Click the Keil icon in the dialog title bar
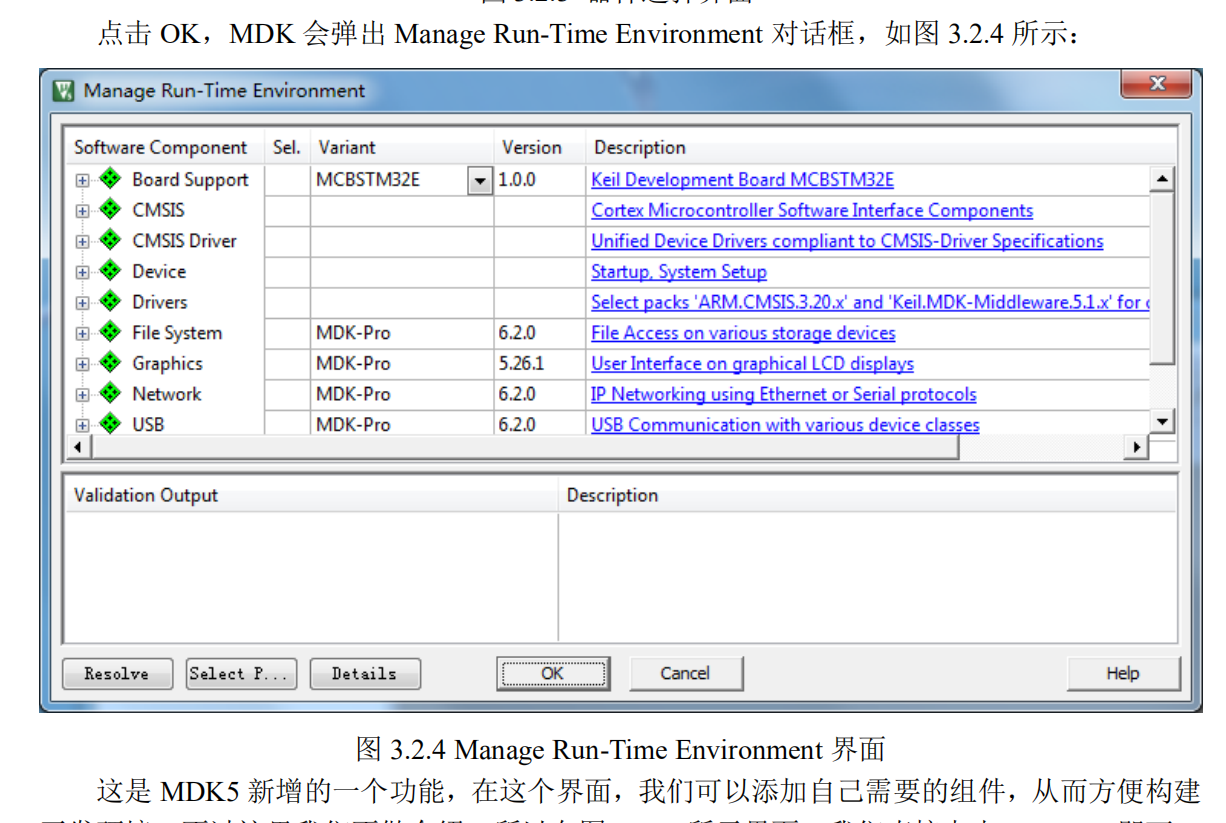 (x=64, y=91)
